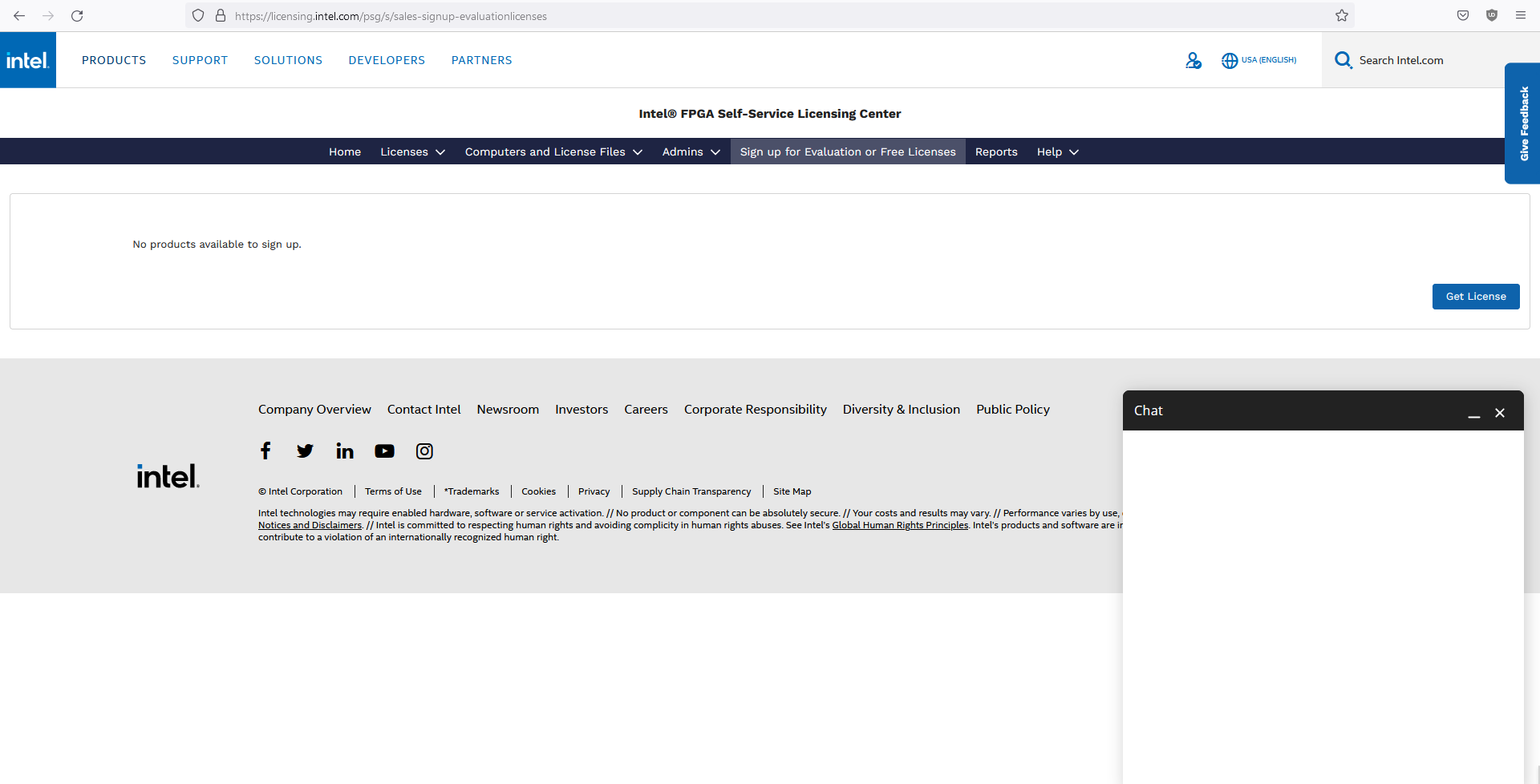Open the Notices and Disclaimers link
Image resolution: width=1540 pixels, height=784 pixels.
point(310,525)
